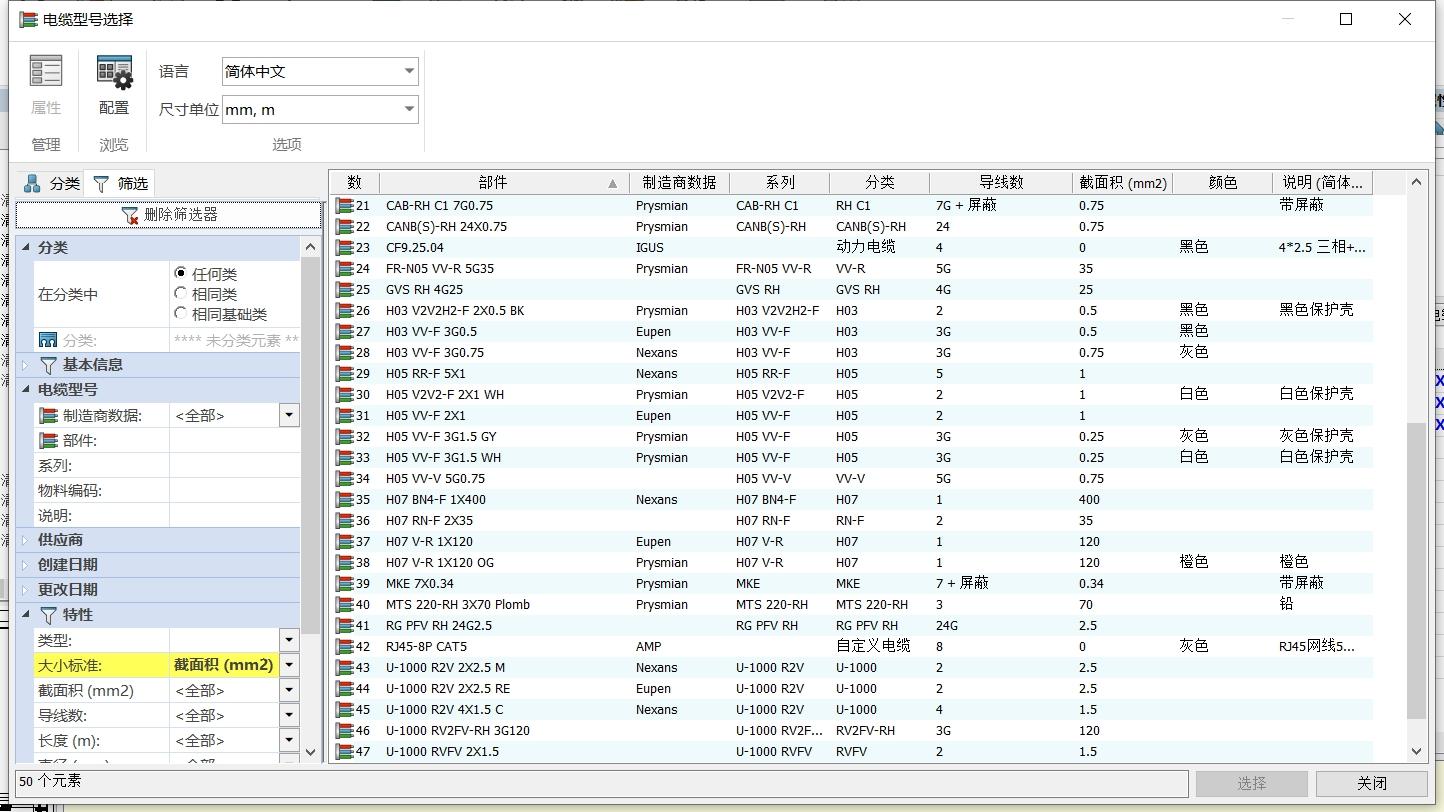This screenshot has width=1444, height=812.
Task: Select the 相同类 radio option
Action: tap(181, 294)
